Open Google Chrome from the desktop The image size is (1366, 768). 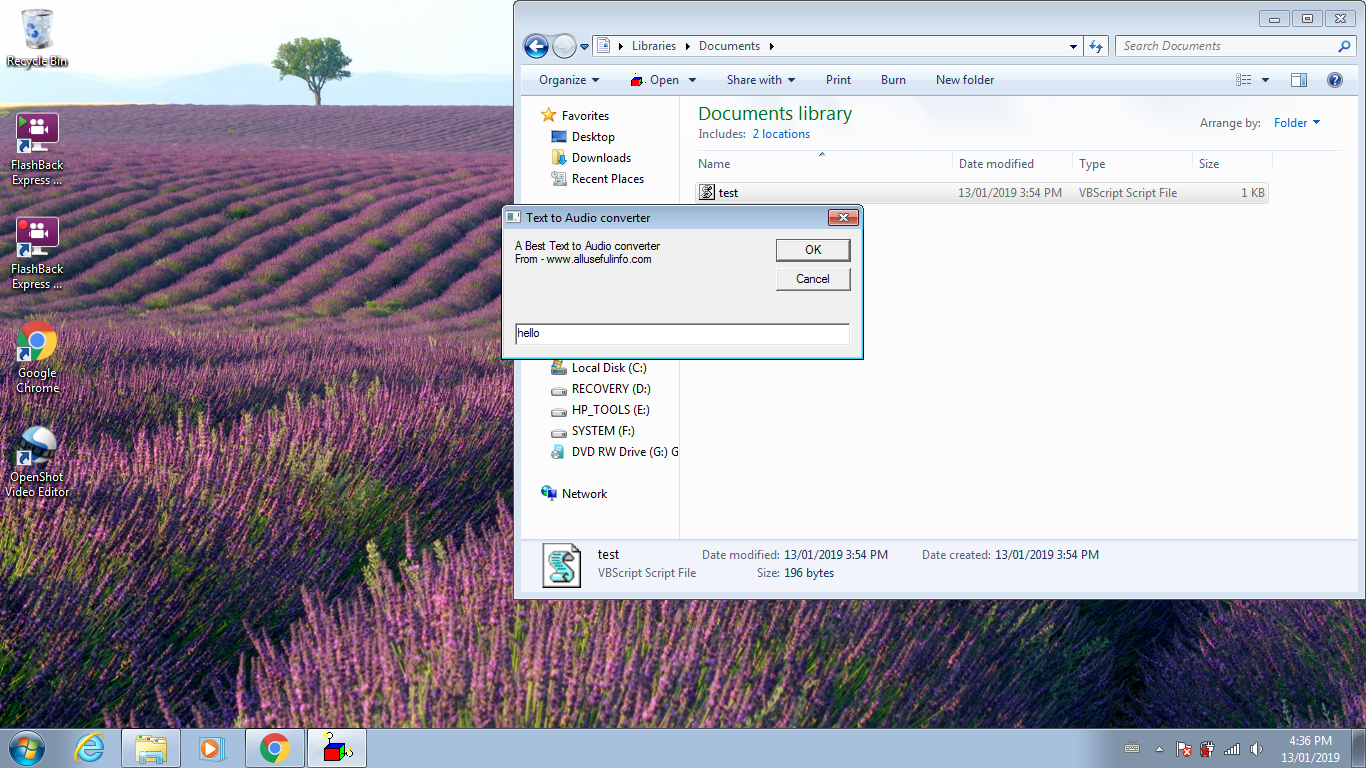[x=36, y=340]
